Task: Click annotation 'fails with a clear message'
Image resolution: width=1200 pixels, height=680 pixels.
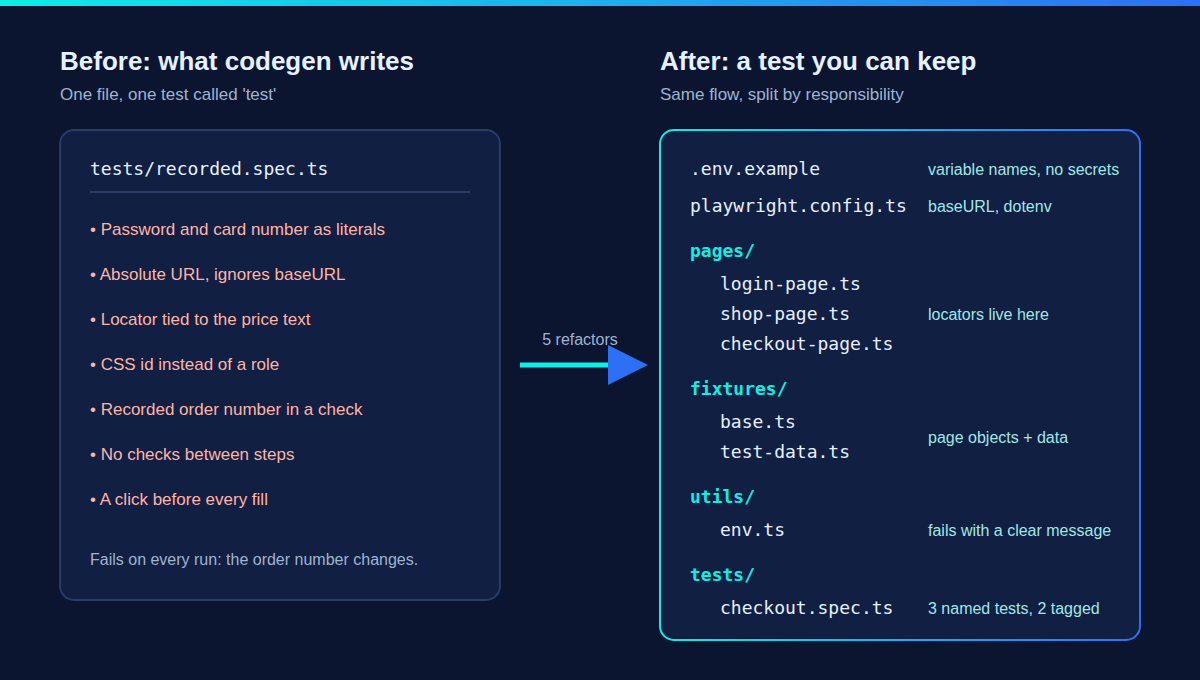Action: [x=1019, y=531]
